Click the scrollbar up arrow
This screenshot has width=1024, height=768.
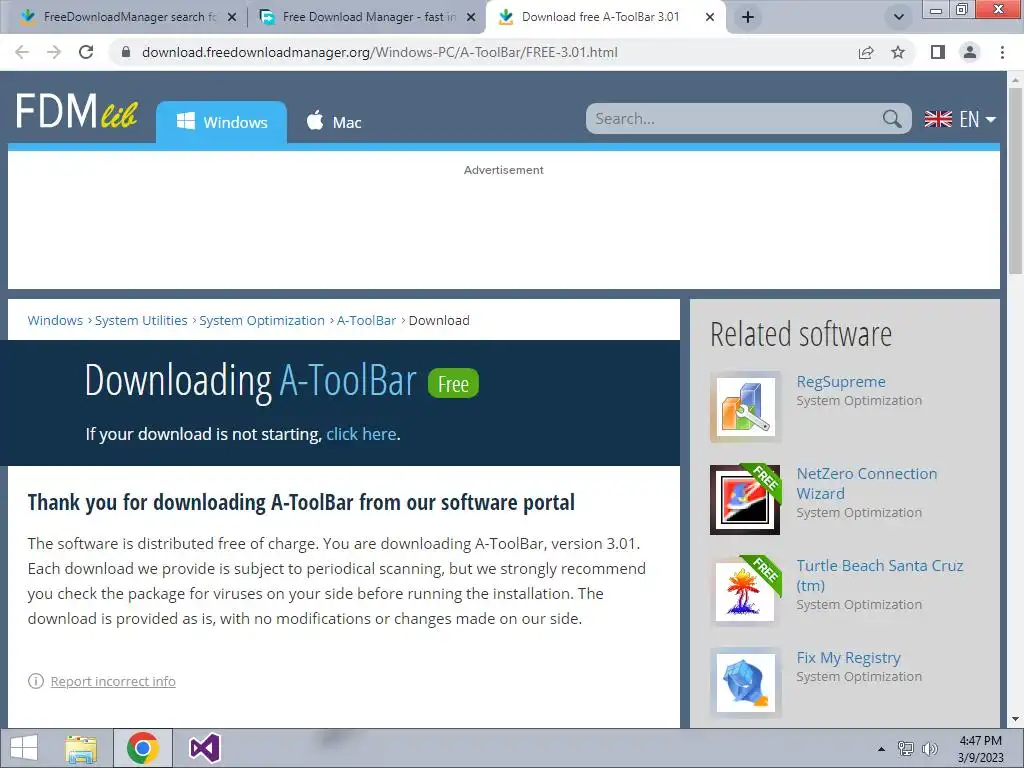coord(1015,80)
